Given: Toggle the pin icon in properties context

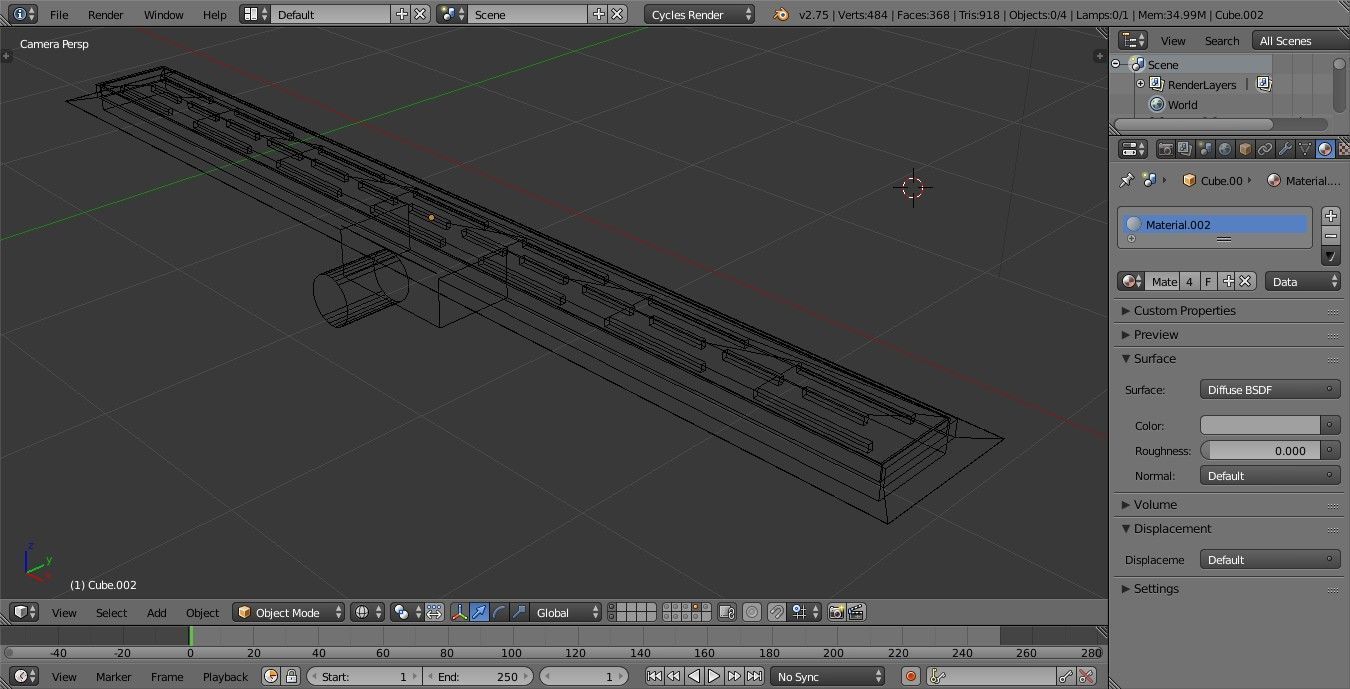Looking at the screenshot, I should (x=1127, y=180).
